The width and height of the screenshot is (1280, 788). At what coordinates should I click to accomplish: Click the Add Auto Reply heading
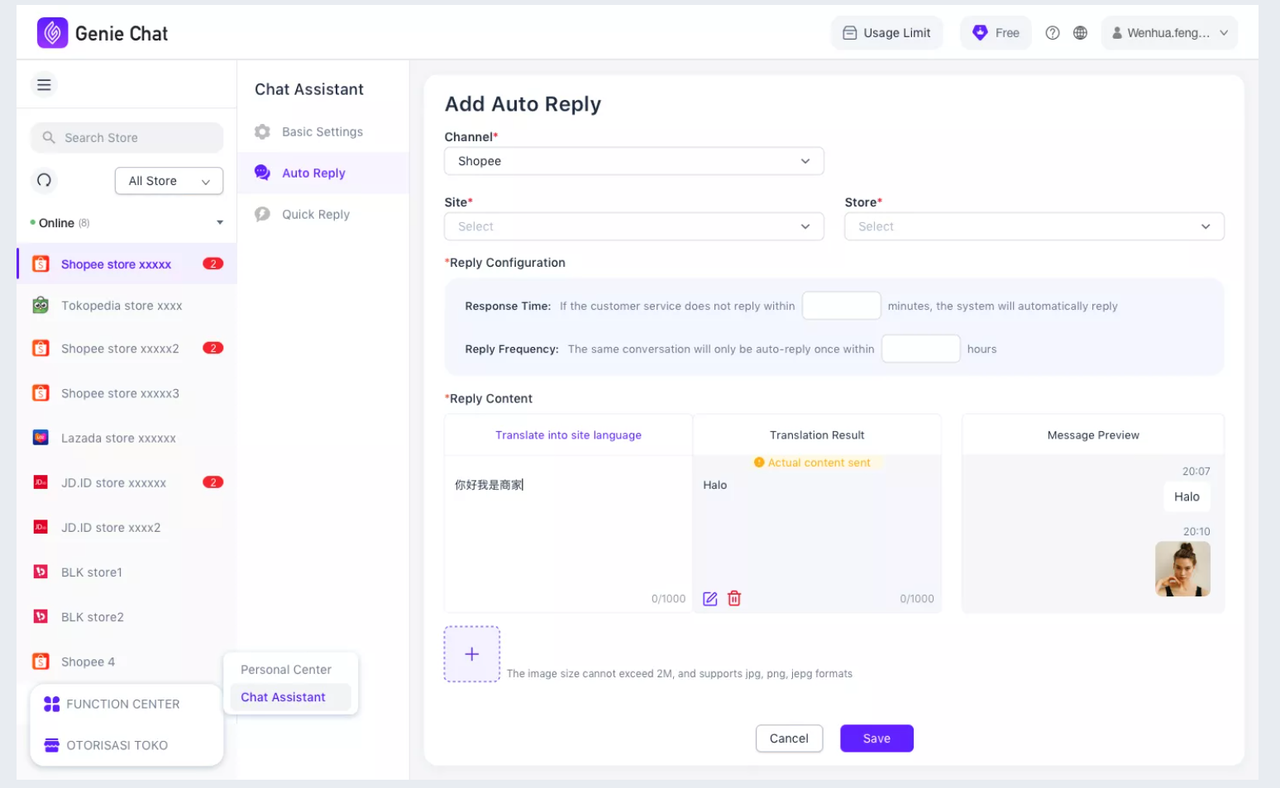(523, 104)
